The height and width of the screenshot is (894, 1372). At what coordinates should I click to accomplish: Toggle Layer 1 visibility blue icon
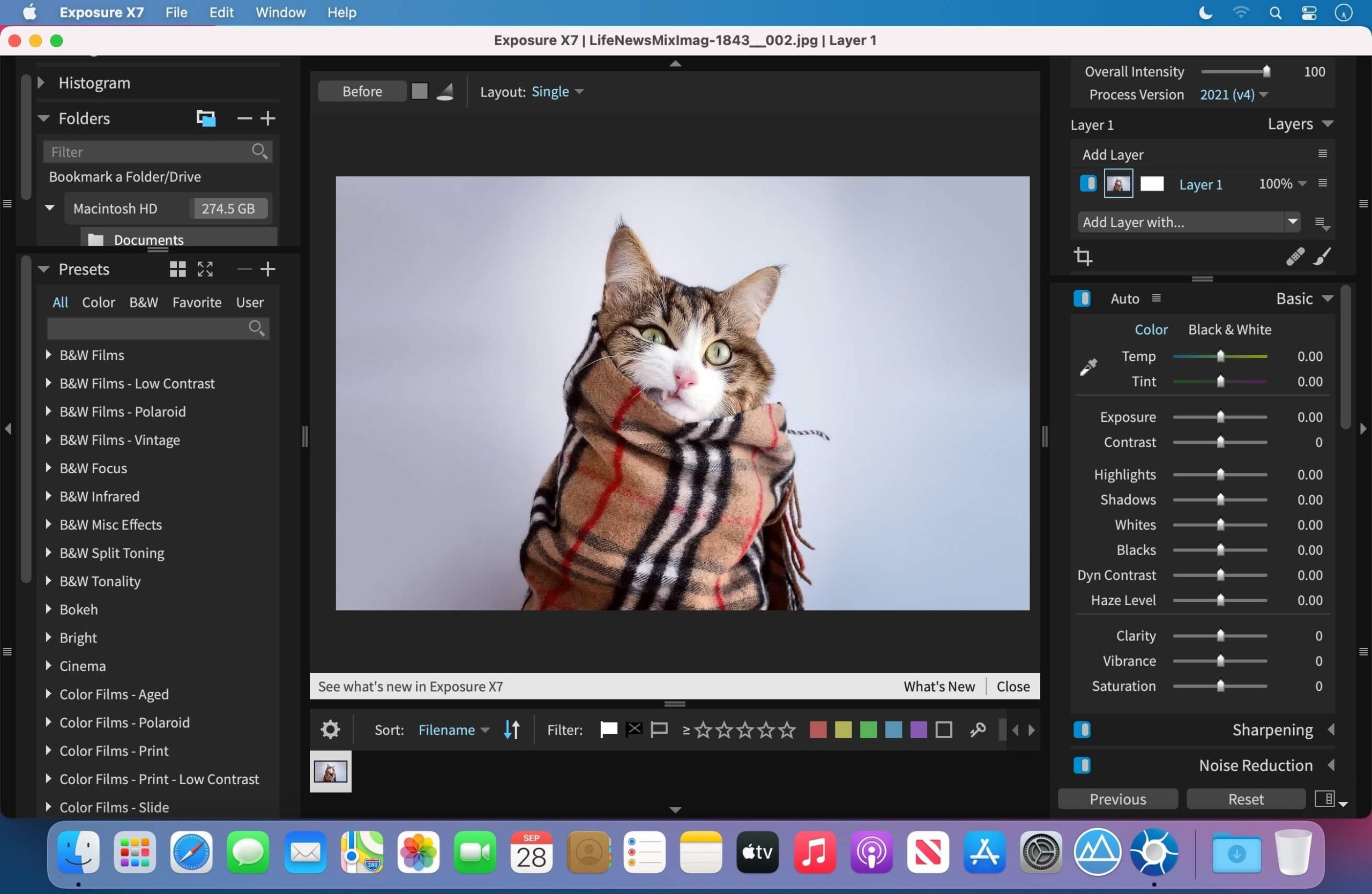(1088, 183)
